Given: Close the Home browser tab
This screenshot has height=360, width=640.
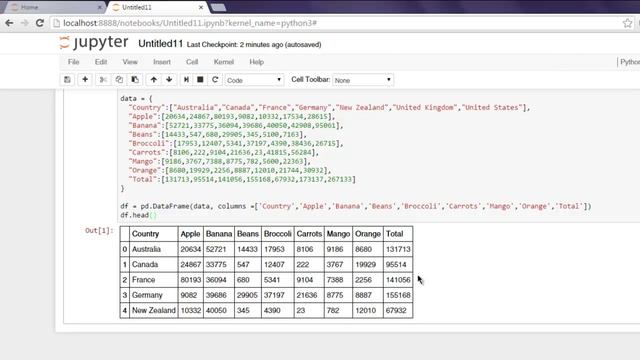Looking at the screenshot, I should (x=100, y=7).
